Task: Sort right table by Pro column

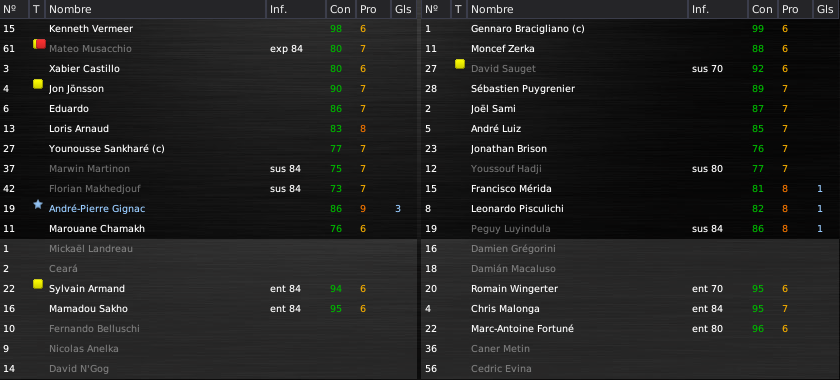Action: tap(790, 9)
